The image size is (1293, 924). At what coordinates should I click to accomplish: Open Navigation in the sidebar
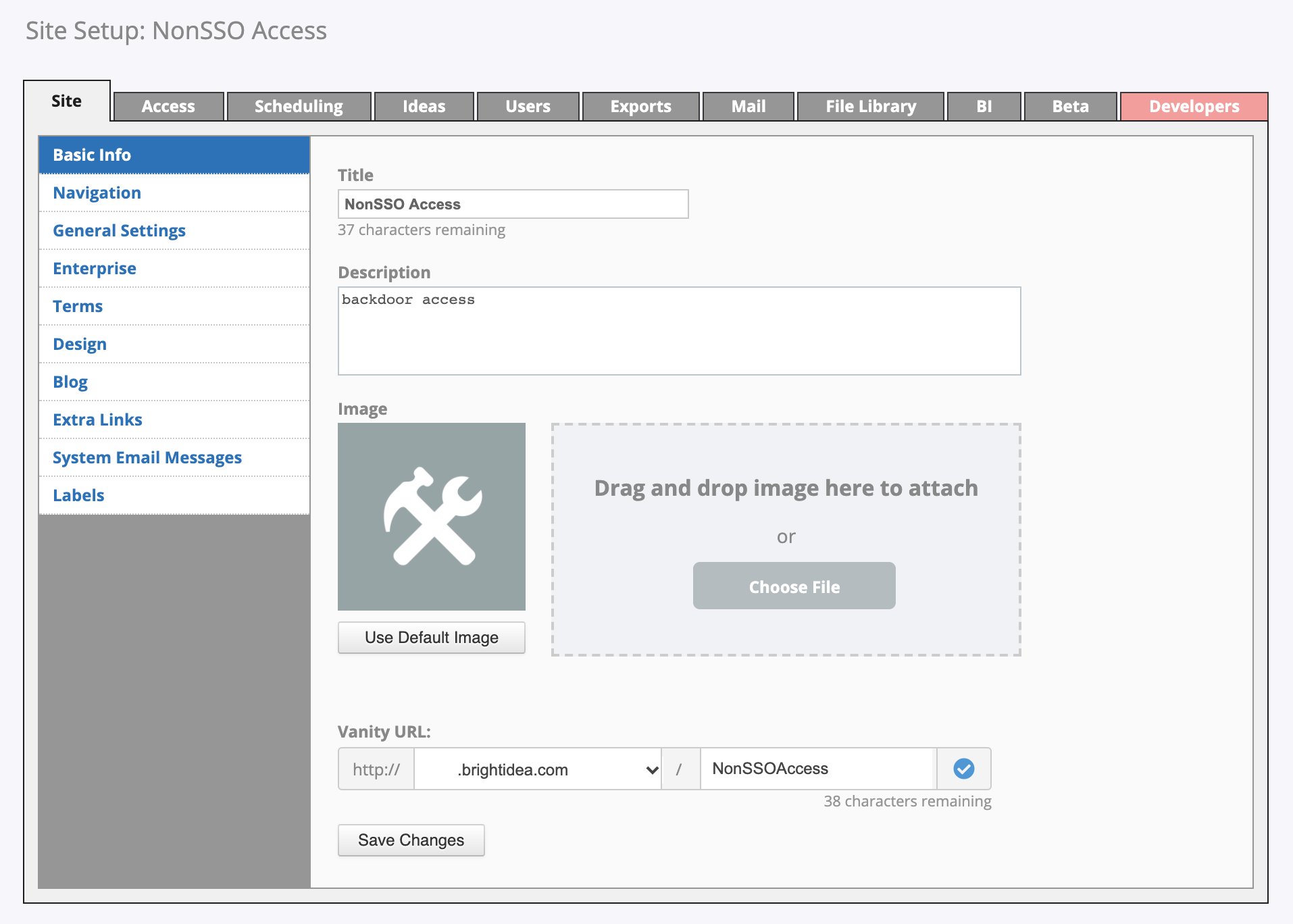click(x=97, y=193)
